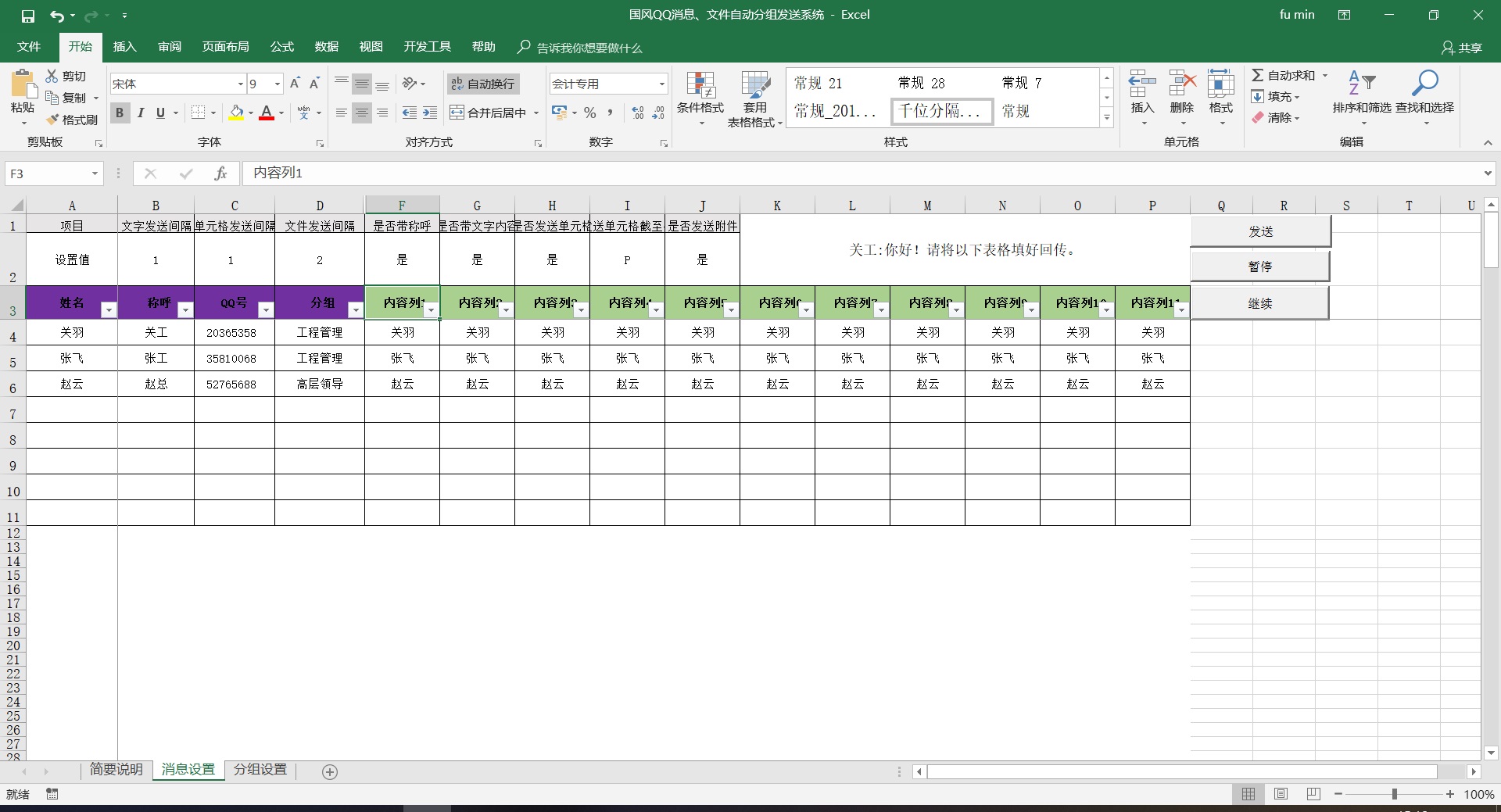Switch to Page Break Preview in status bar
This screenshot has width=1501, height=812.
pyautogui.click(x=1313, y=794)
